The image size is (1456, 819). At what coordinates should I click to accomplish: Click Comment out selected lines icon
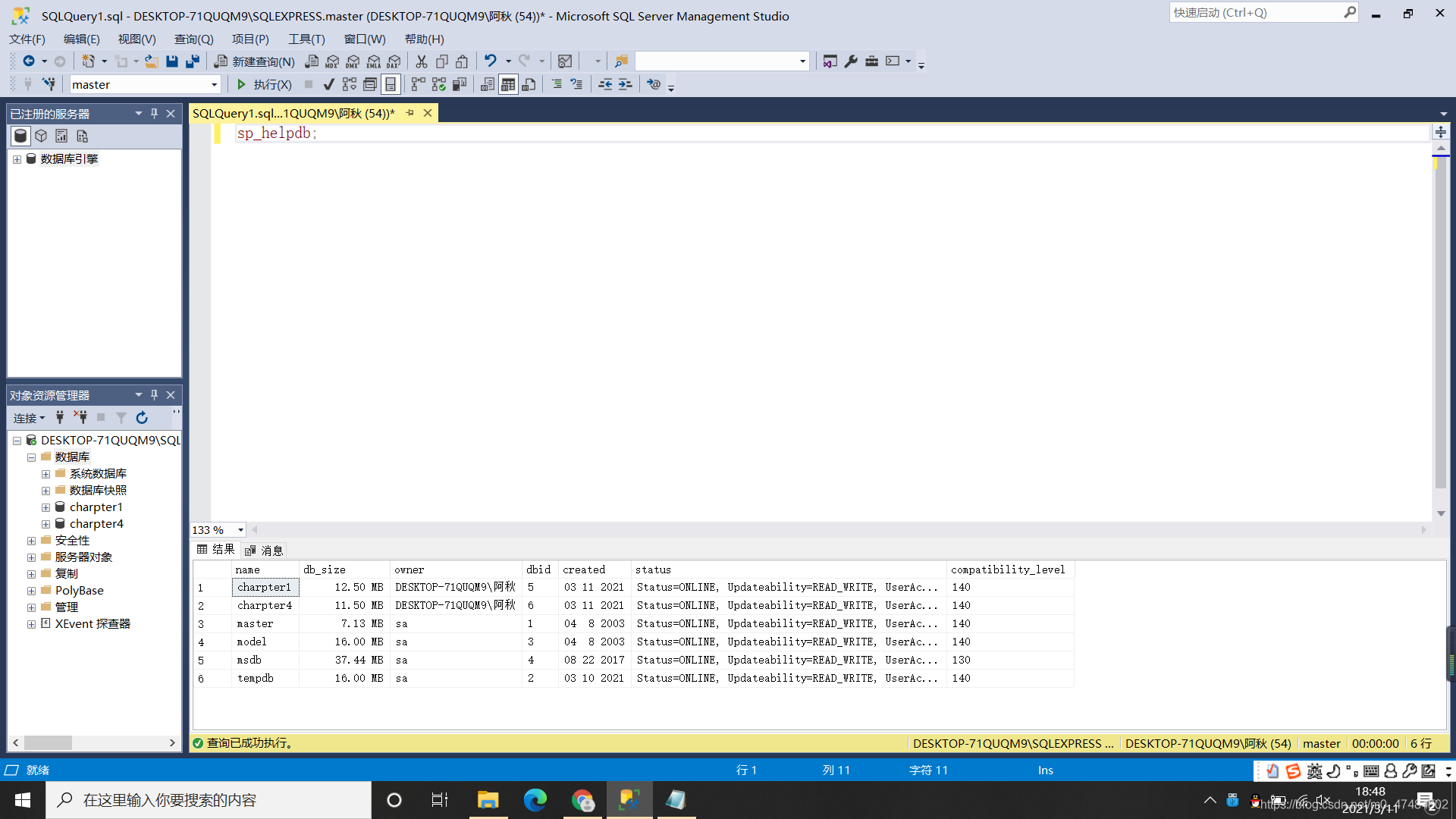(x=557, y=84)
